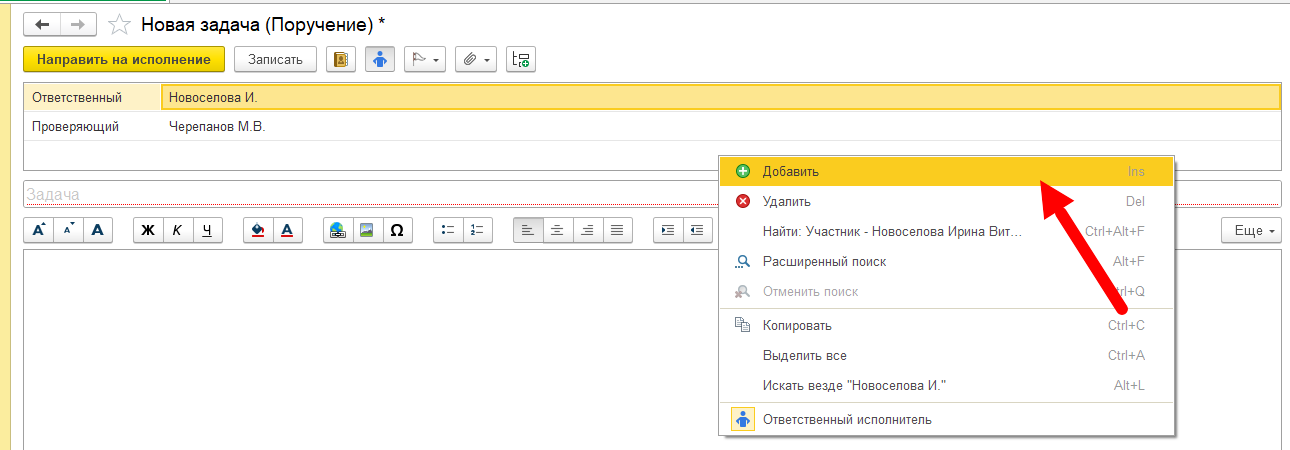
Task: Decrease the font size
Action: click(x=67, y=230)
